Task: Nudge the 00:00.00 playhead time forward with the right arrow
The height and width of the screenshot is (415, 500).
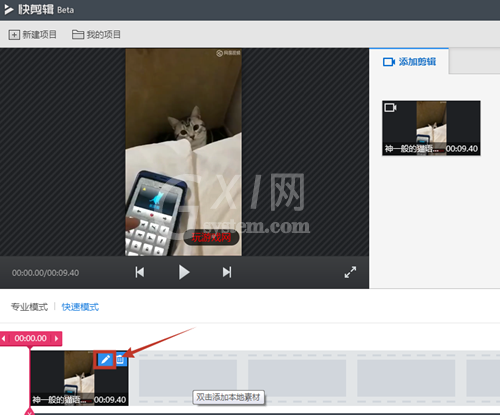Action: [56, 339]
